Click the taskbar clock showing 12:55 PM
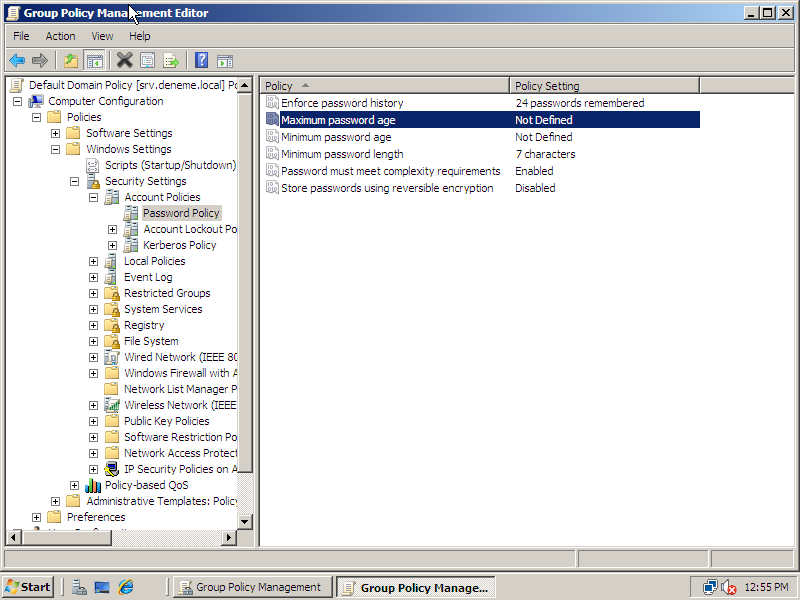Screen dimensions: 800x600 pyautogui.click(x=766, y=587)
